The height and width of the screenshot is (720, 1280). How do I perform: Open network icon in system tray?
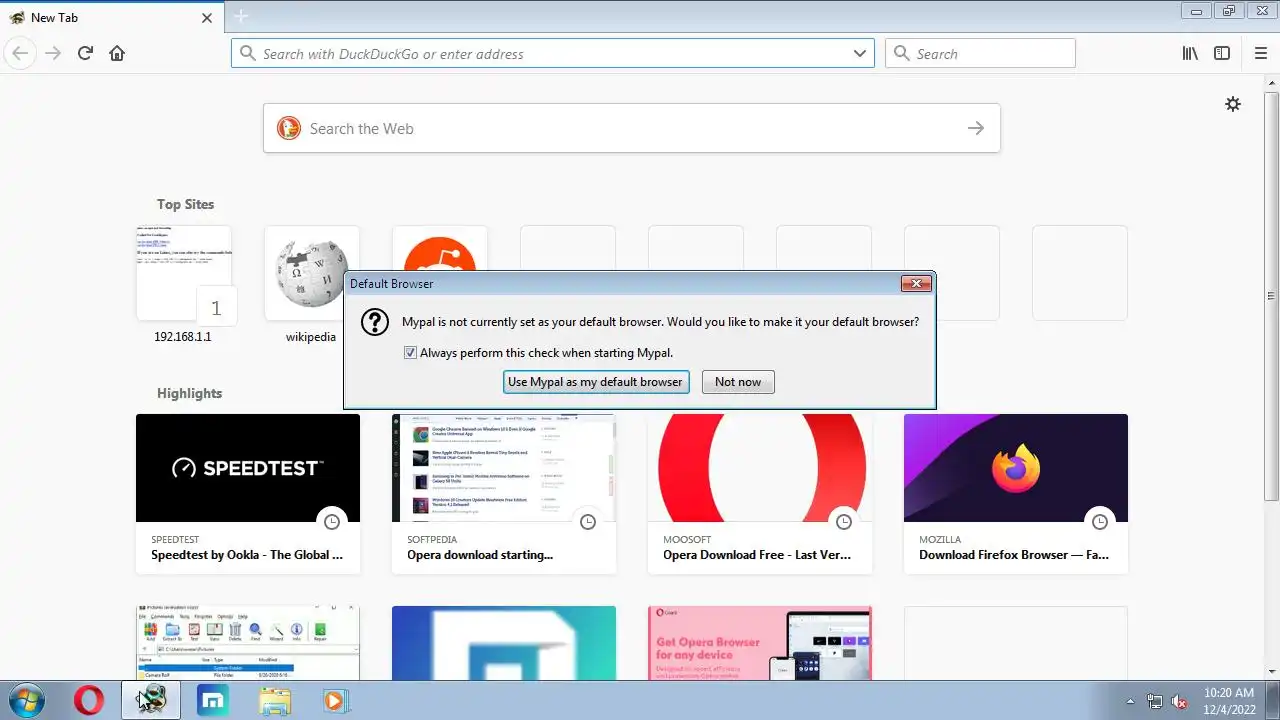tap(1155, 701)
